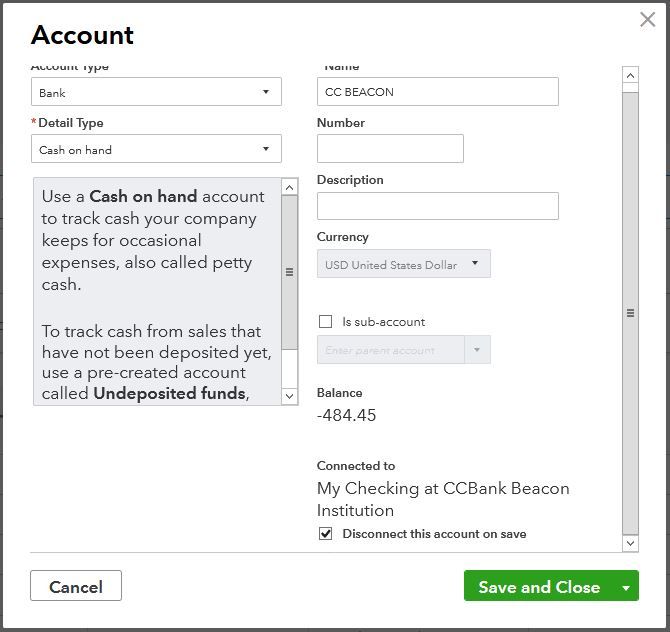Click the Name field containing CC BEACON
This screenshot has height=632, width=670.
tap(437, 92)
